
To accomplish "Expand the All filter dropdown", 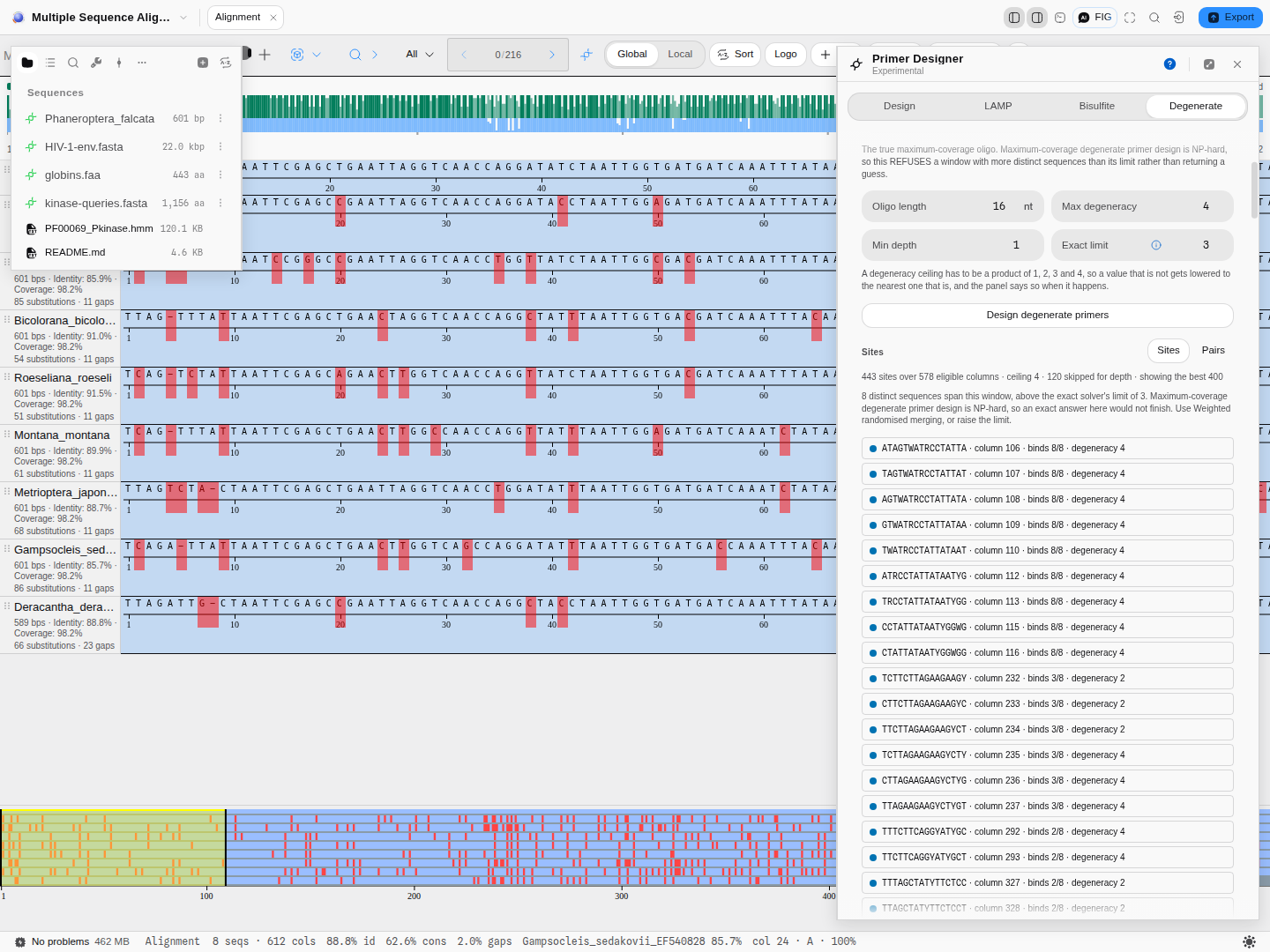I will click(x=420, y=55).
